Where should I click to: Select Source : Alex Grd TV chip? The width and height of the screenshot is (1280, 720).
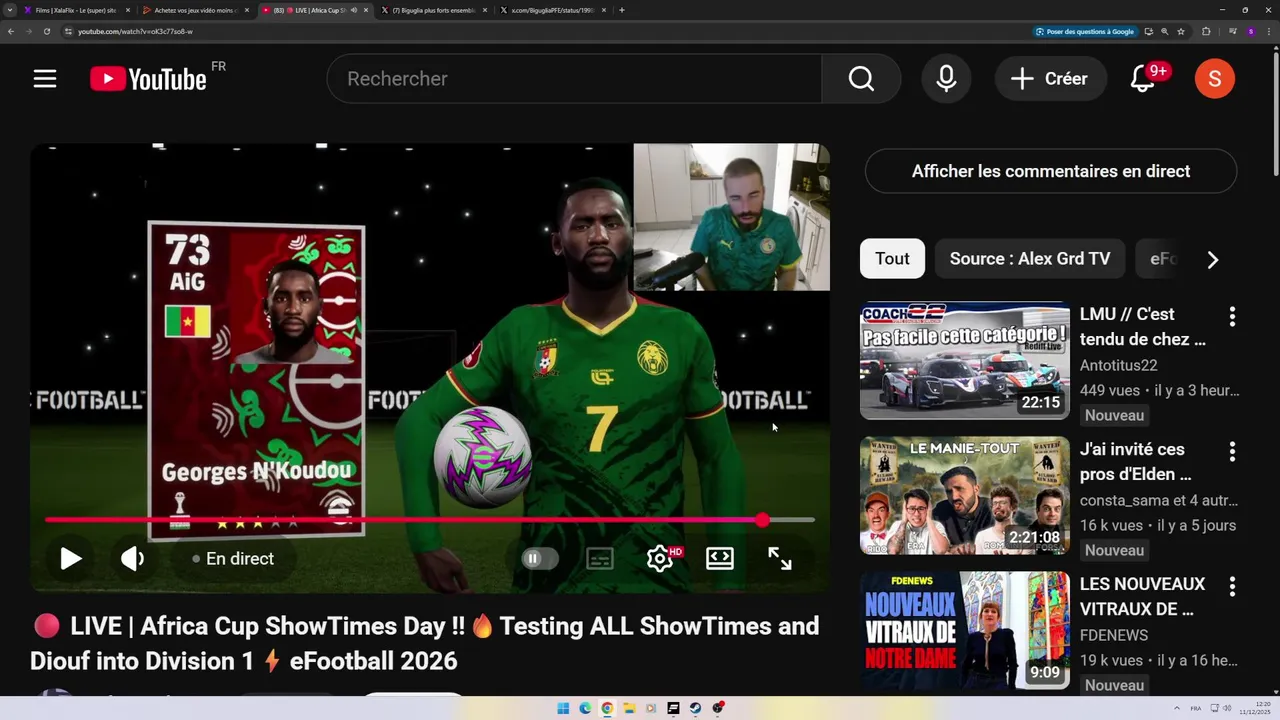click(1030, 259)
